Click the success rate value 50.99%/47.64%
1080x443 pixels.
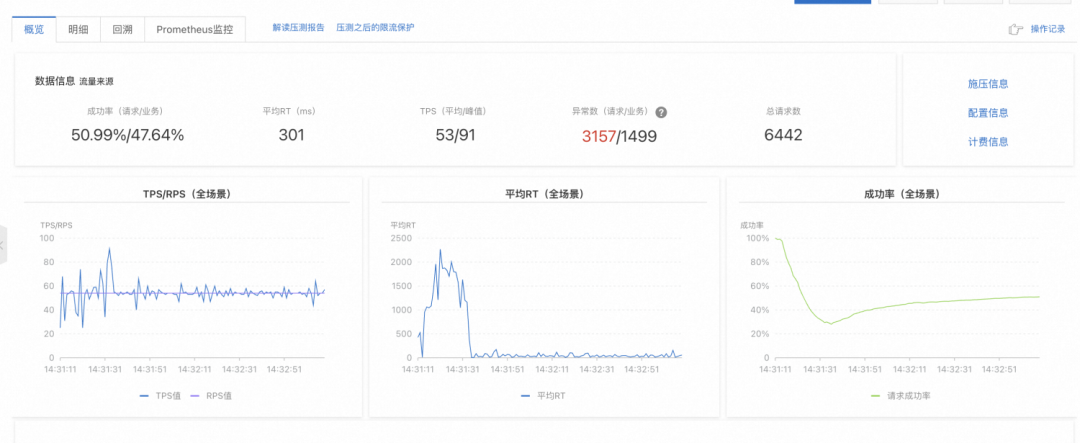(x=127, y=135)
